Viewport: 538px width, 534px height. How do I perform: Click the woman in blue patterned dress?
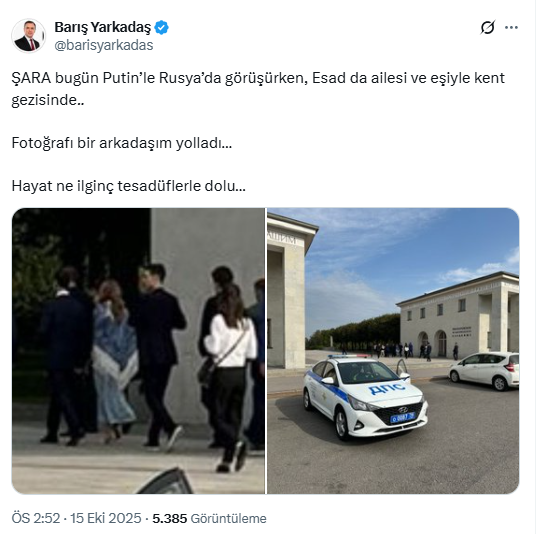coord(113,357)
